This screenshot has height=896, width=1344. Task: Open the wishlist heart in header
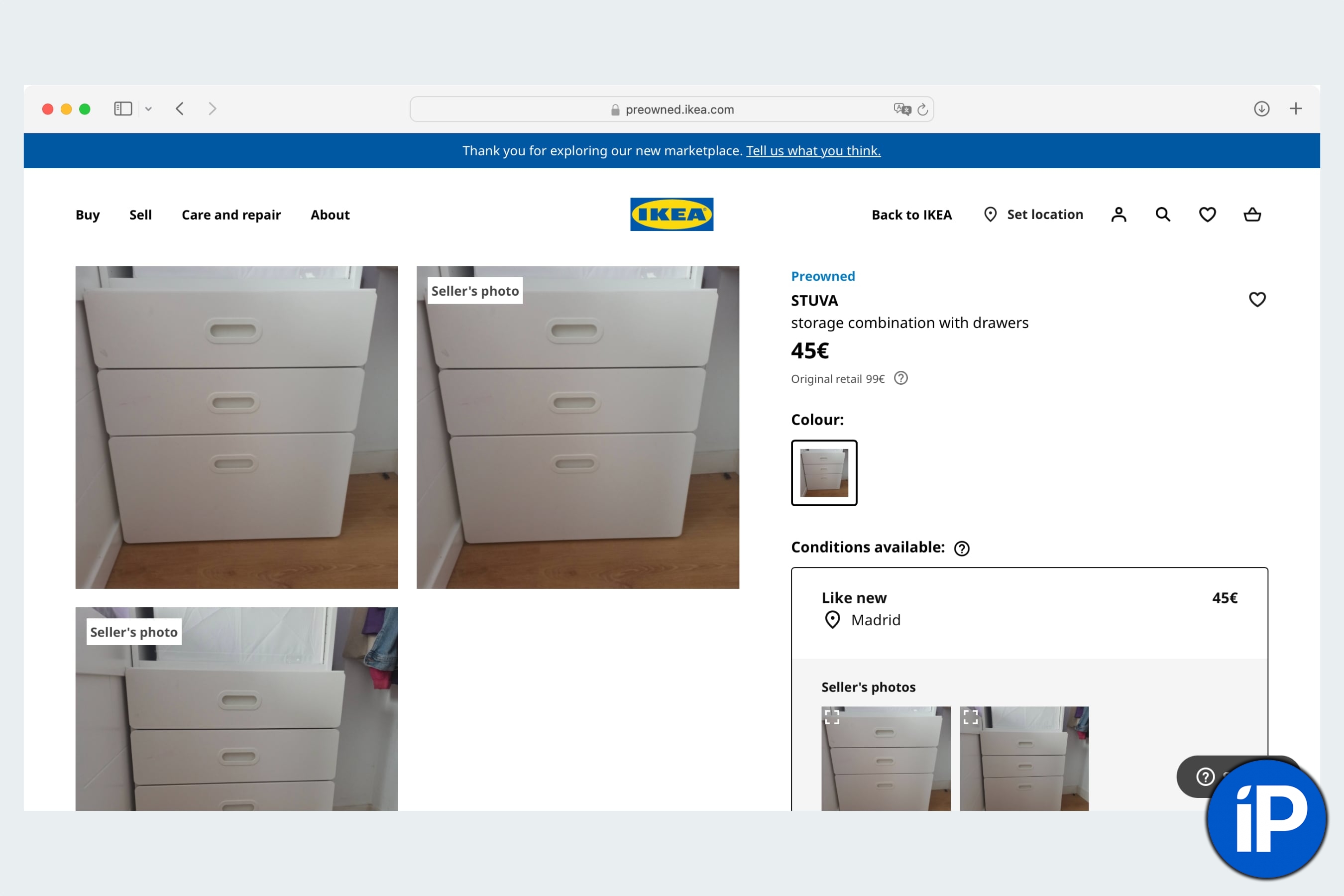click(x=1207, y=214)
